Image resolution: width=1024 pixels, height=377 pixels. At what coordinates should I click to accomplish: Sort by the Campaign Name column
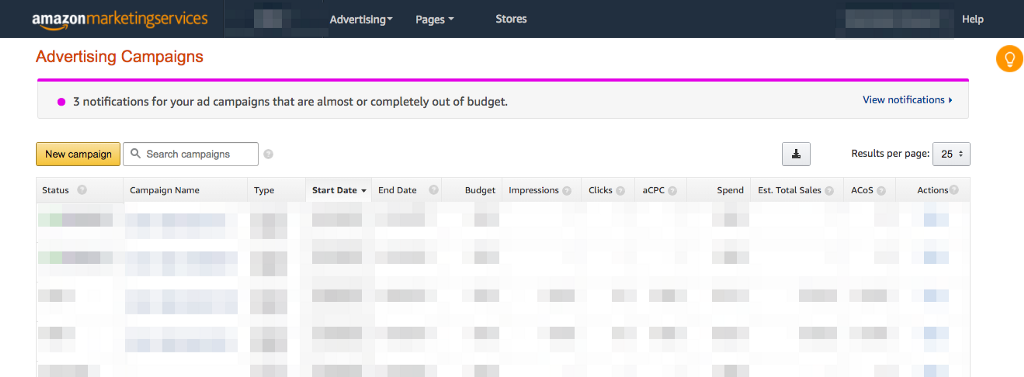point(165,190)
